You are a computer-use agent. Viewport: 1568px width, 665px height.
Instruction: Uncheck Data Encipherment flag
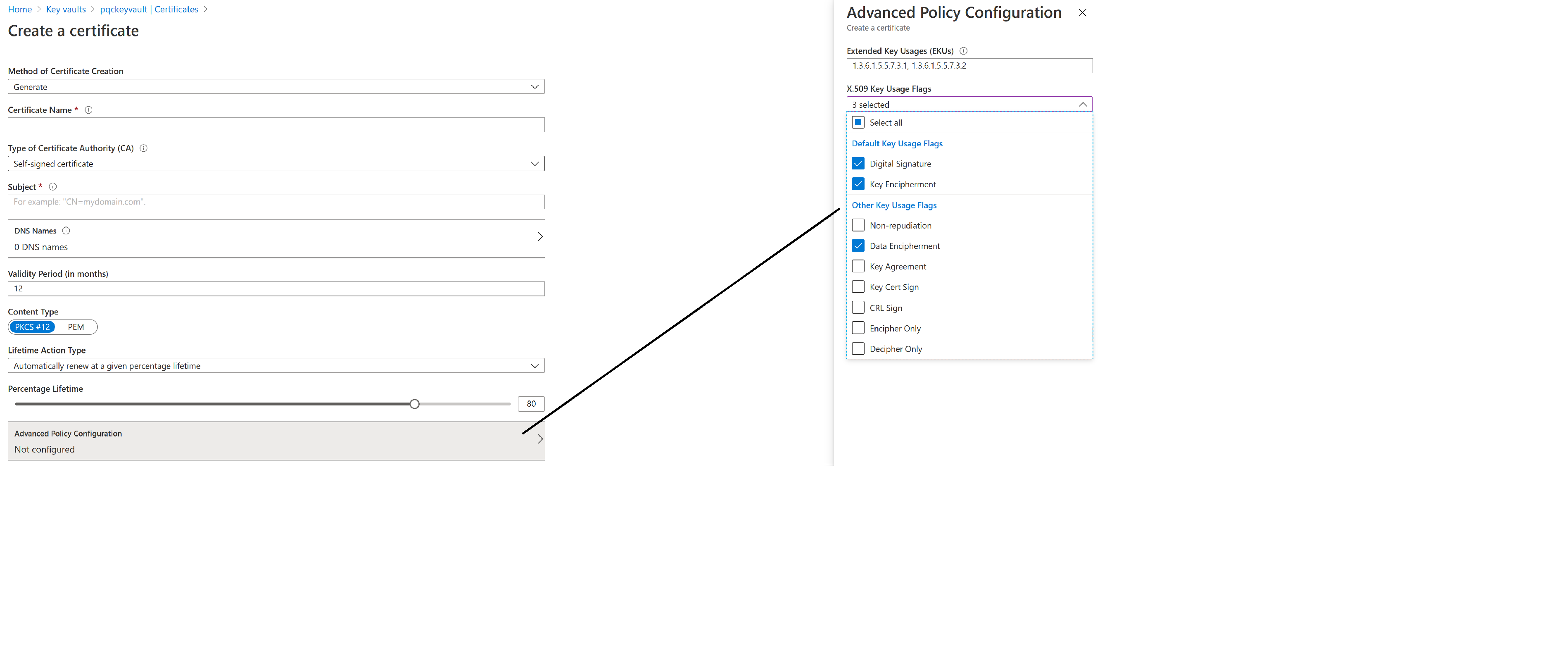858,246
